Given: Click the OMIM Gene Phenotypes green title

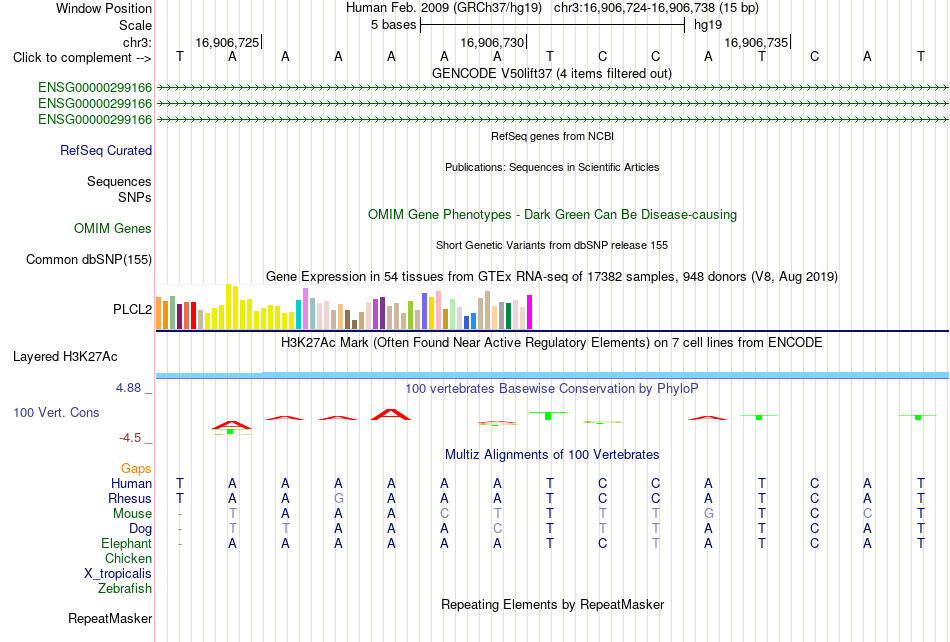Looking at the screenshot, I should [x=552, y=214].
